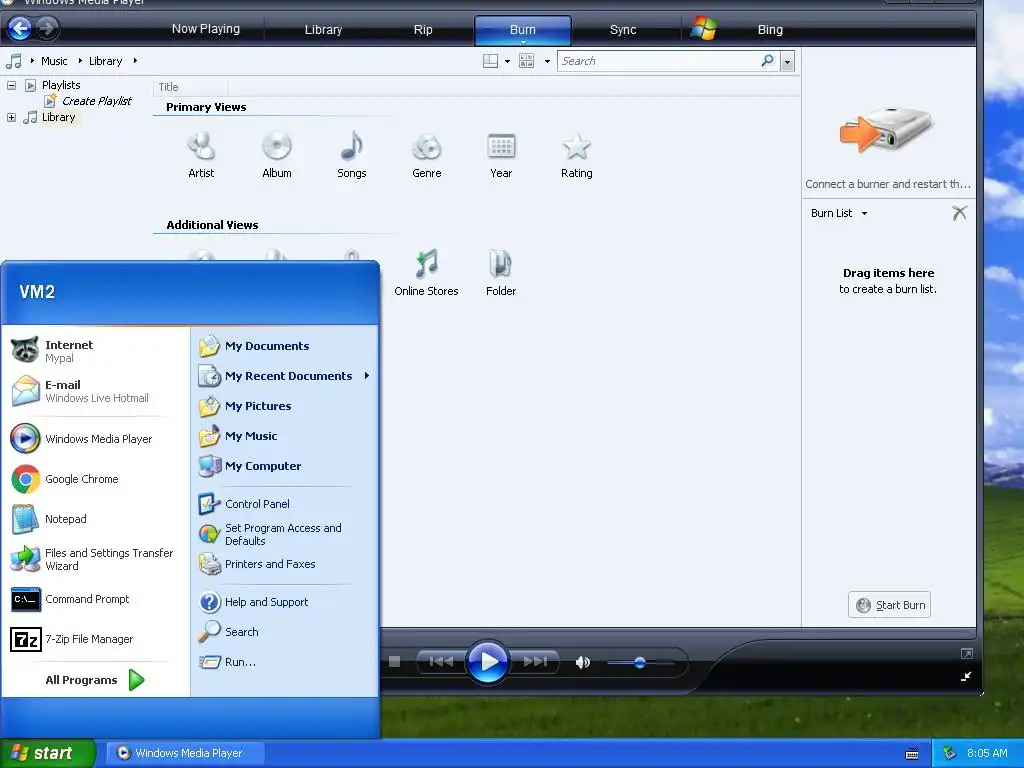
Task: Open My Computer from Start menu
Action: [x=285, y=466]
